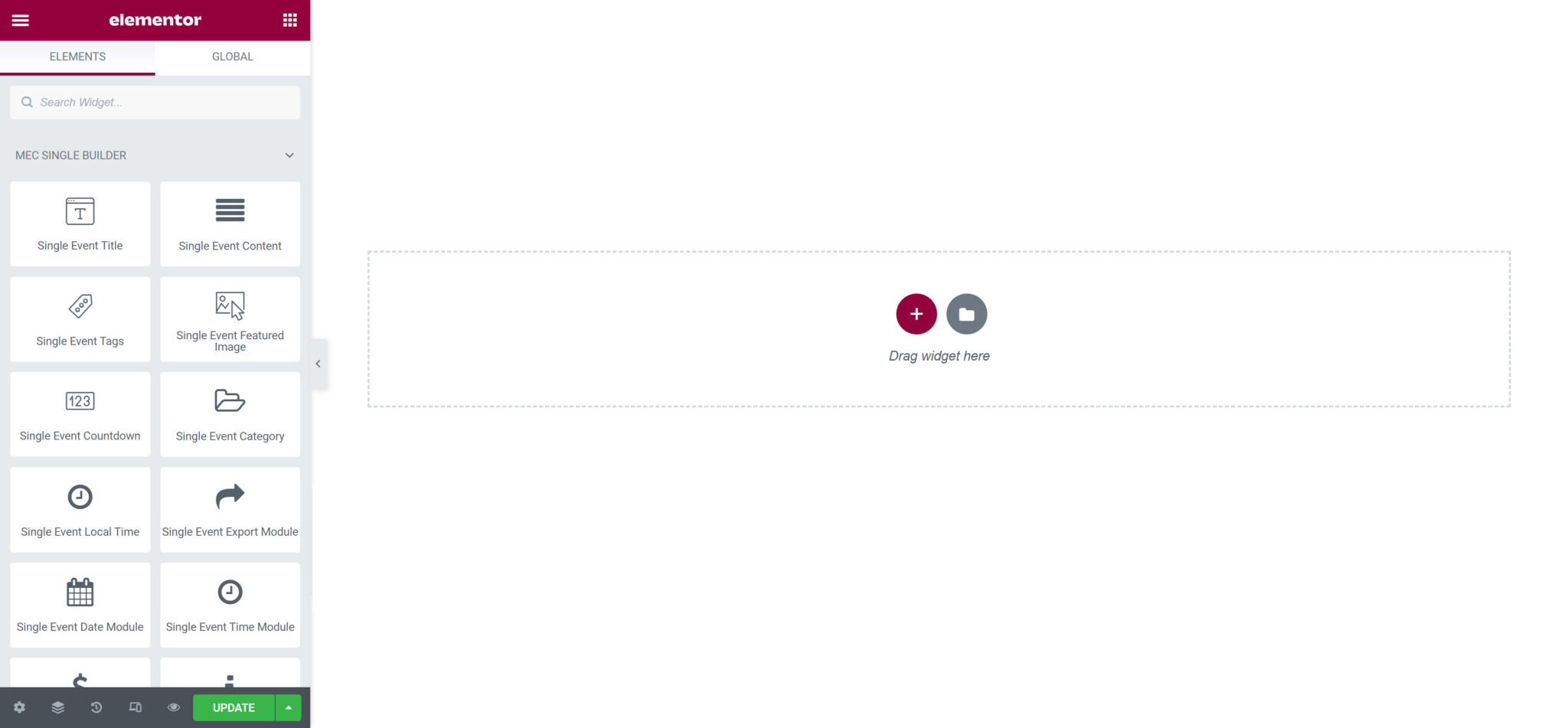Add new section with plus button

(916, 314)
